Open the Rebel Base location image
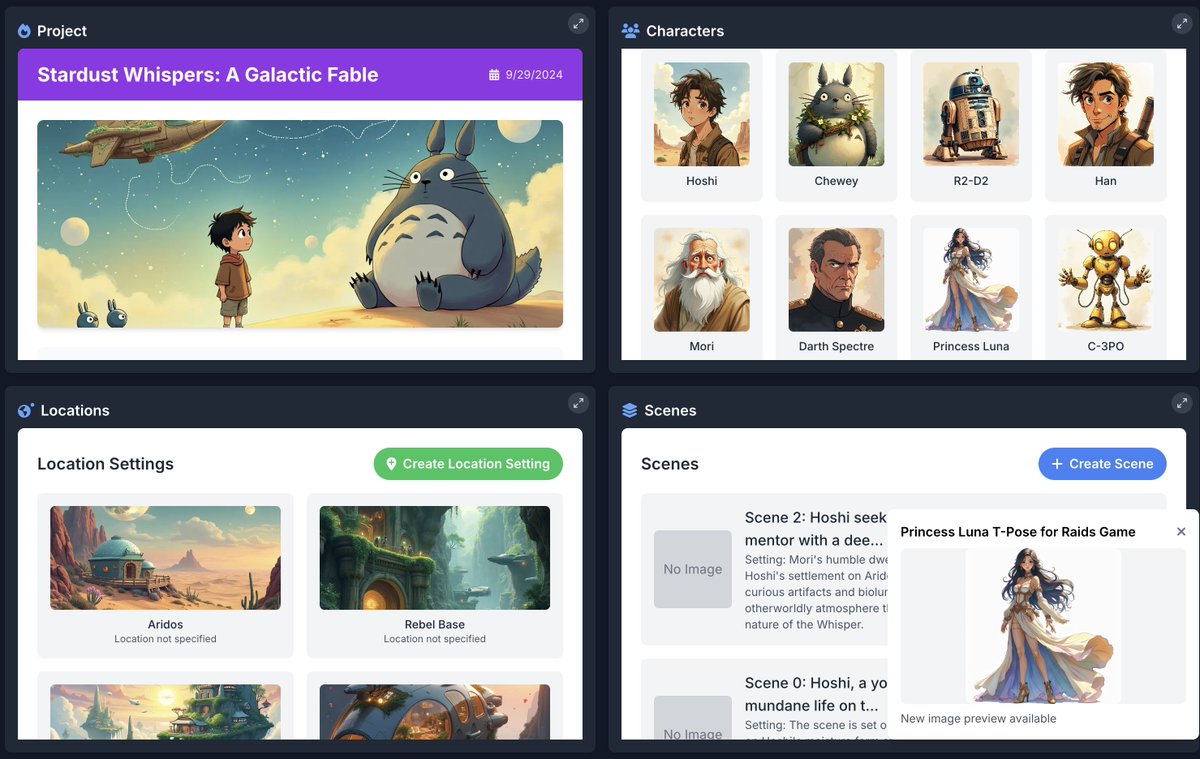 click(435, 558)
